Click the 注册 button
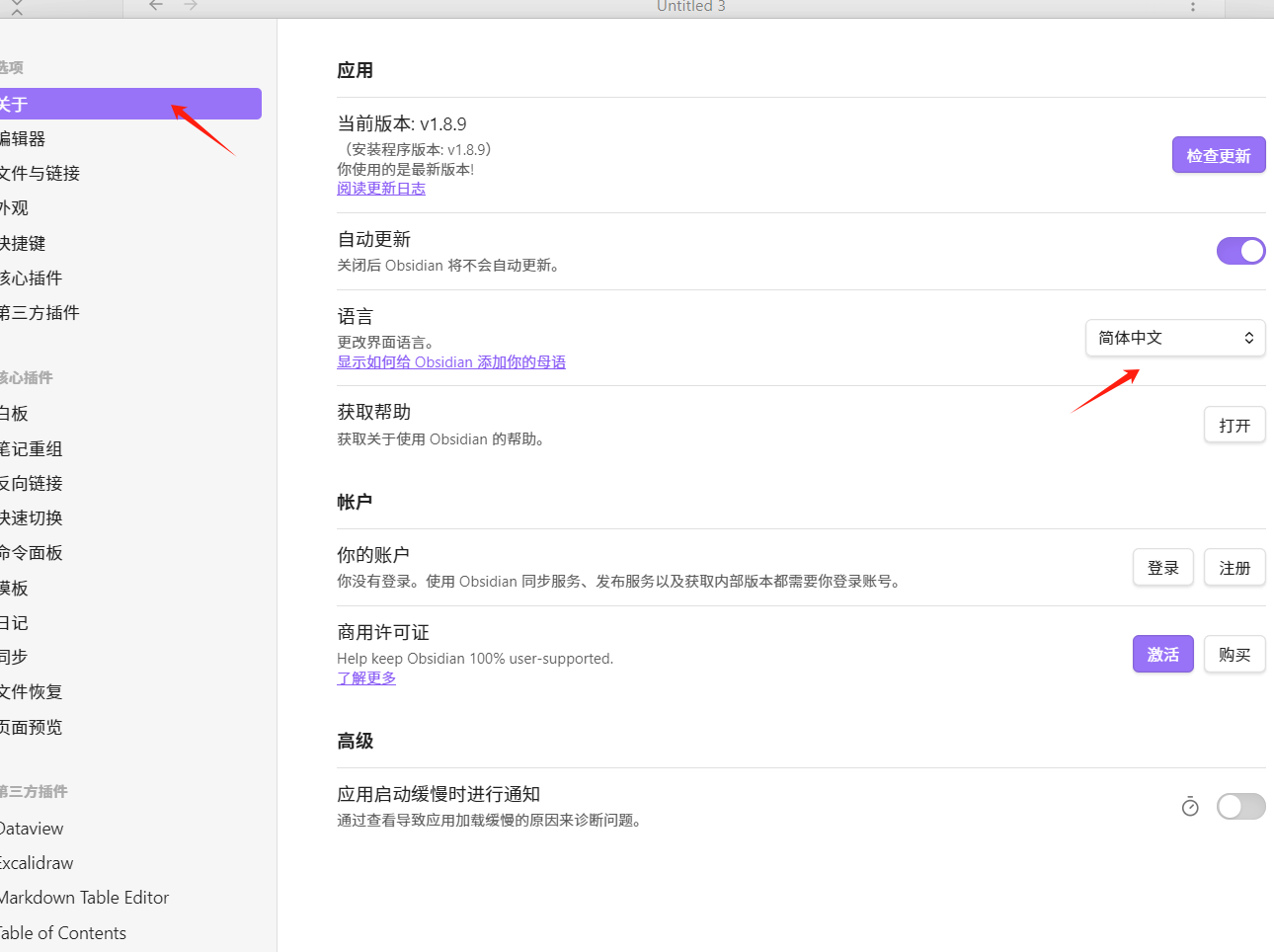Screen dimensions: 1274x952 pyautogui.click(x=1234, y=567)
